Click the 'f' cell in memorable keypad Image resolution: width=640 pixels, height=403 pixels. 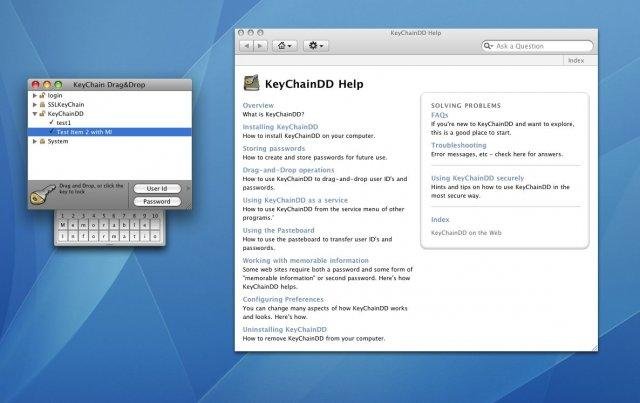pyautogui.click(x=83, y=236)
